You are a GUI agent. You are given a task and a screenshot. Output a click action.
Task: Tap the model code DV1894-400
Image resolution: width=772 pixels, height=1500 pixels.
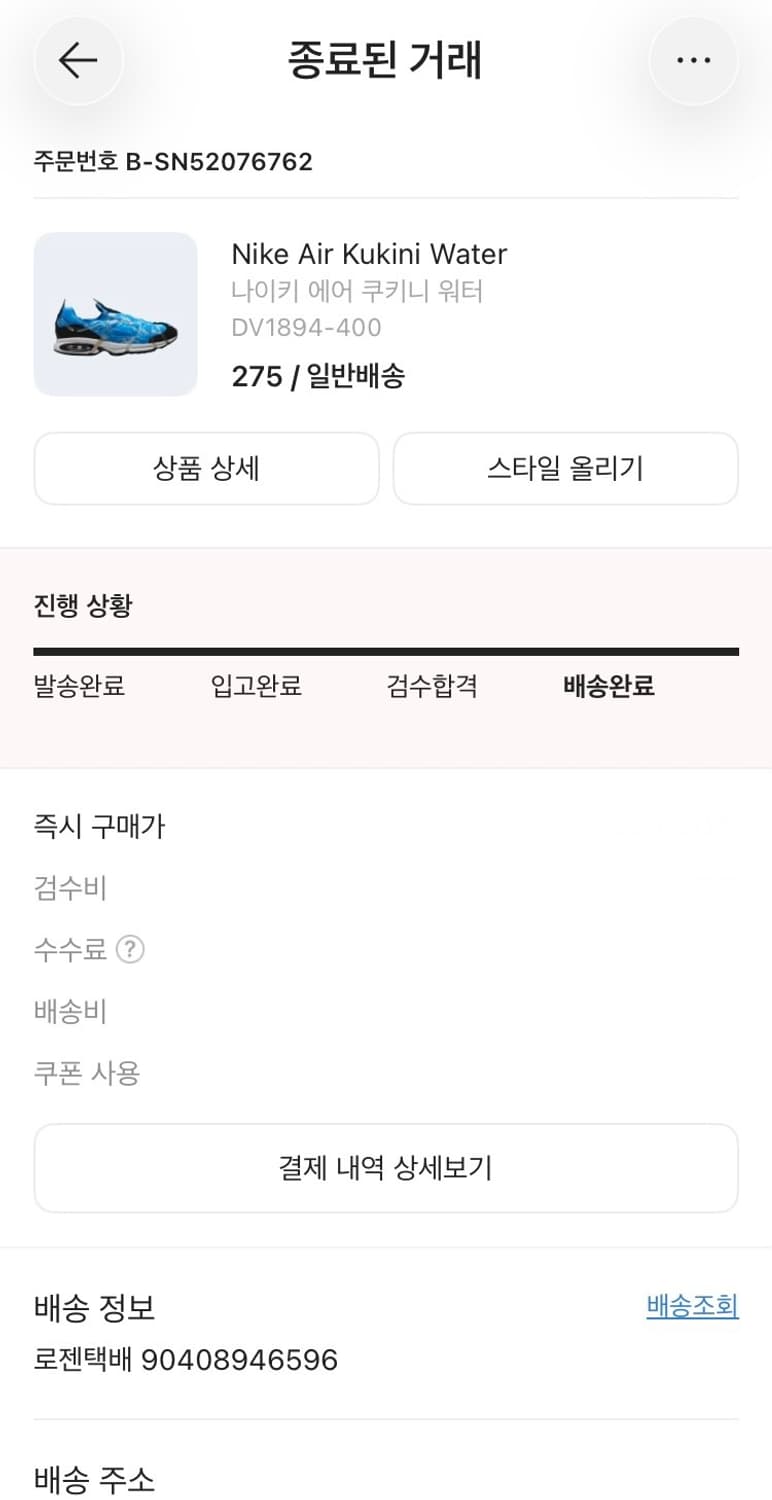(306, 327)
